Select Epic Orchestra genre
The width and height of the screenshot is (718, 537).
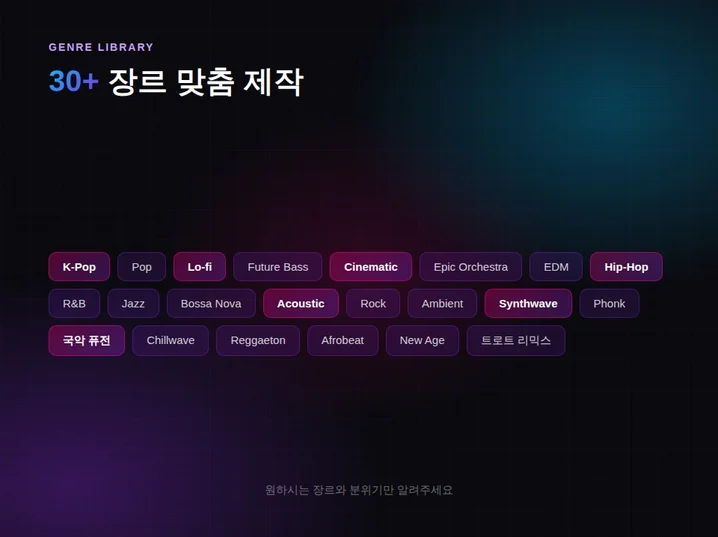coord(470,267)
